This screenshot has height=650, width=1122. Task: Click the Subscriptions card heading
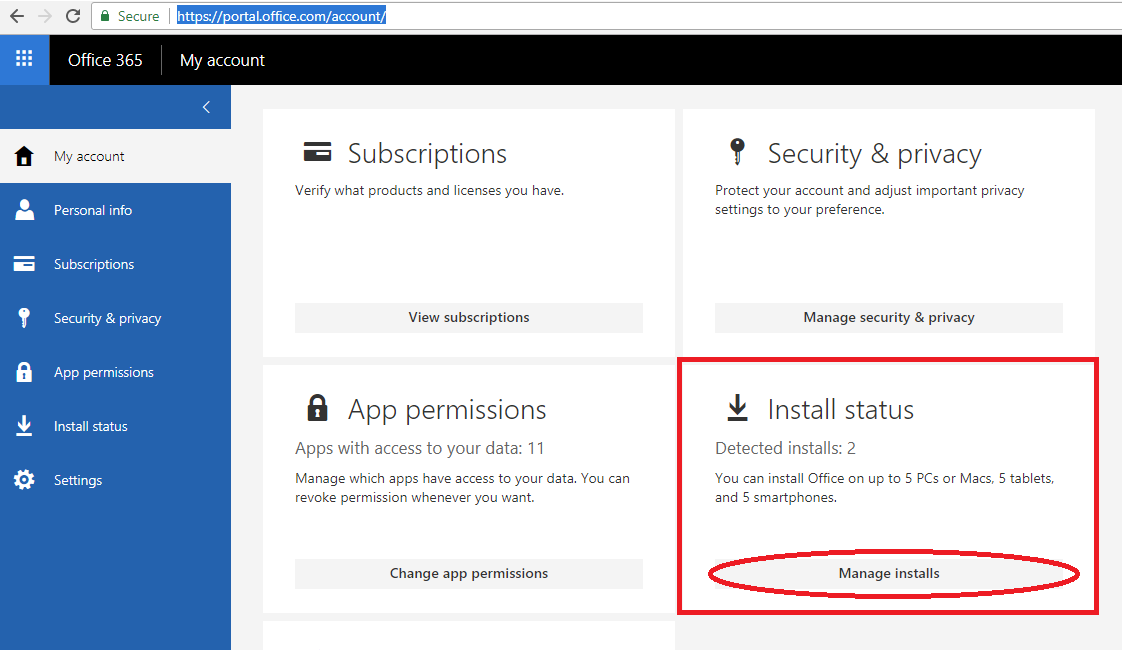point(427,154)
